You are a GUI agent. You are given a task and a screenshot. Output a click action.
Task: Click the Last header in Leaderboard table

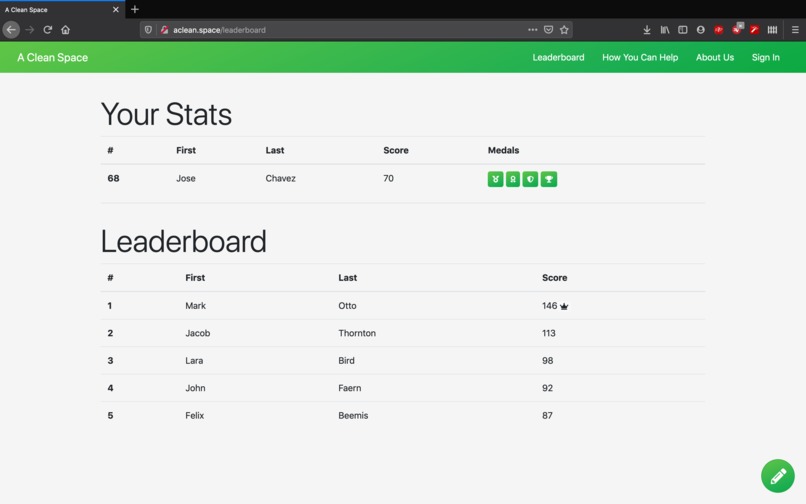click(x=347, y=278)
